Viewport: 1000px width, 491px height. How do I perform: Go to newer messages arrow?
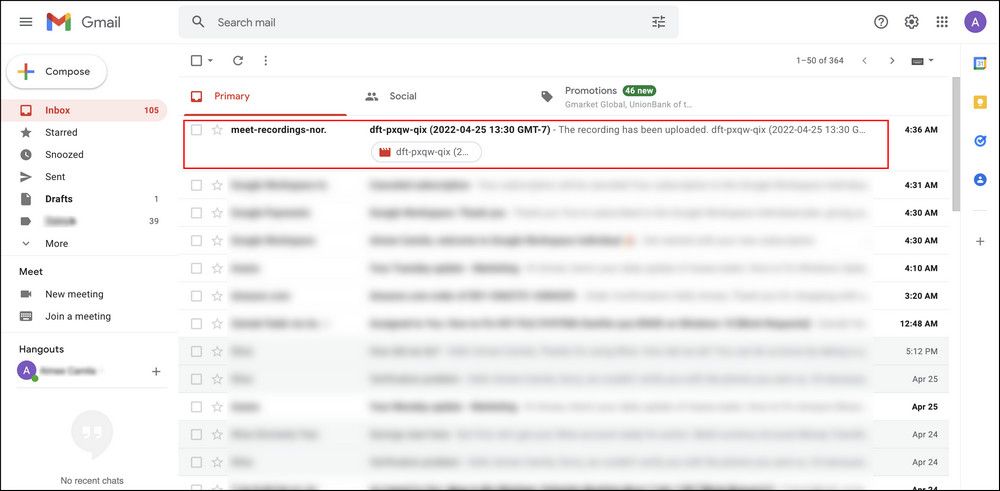(x=864, y=61)
